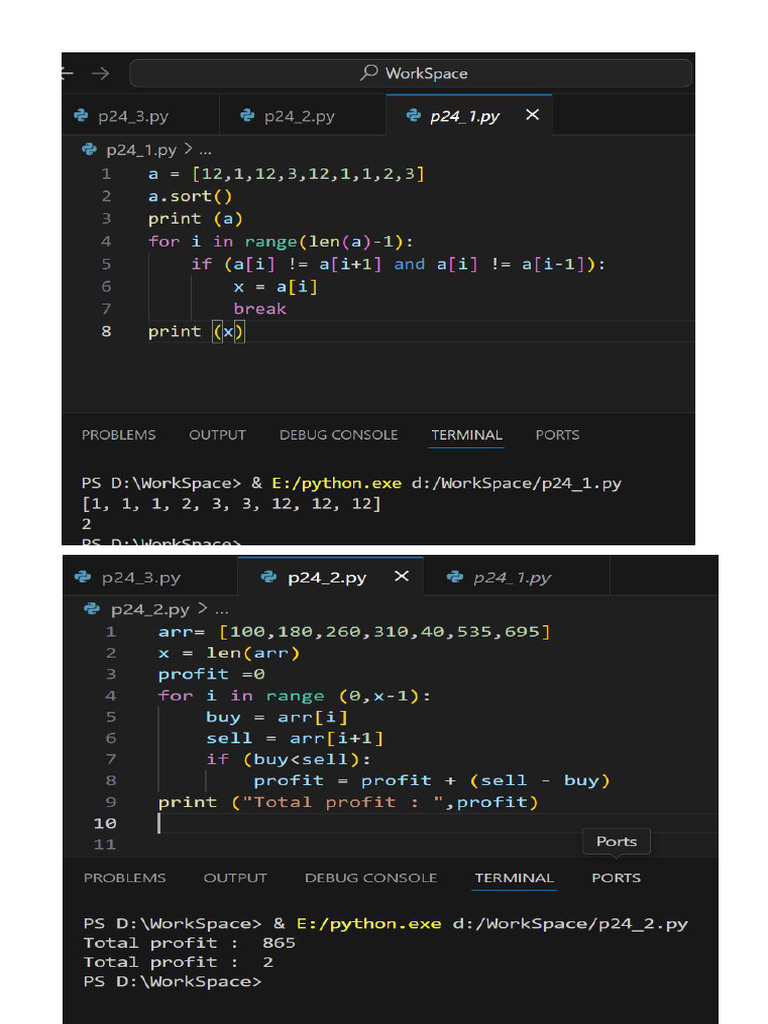This screenshot has height=1024, width=768.
Task: Click the 'if (buy<sell):' line
Action: (288, 760)
